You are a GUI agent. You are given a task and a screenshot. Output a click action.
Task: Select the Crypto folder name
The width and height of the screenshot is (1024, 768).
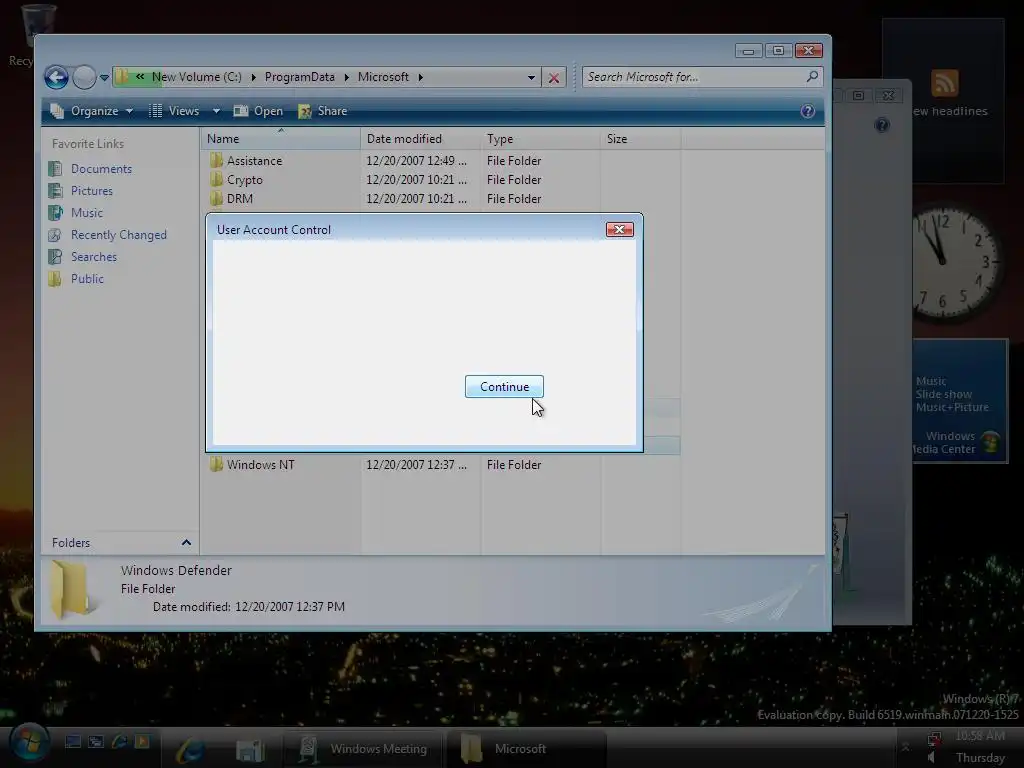click(244, 180)
